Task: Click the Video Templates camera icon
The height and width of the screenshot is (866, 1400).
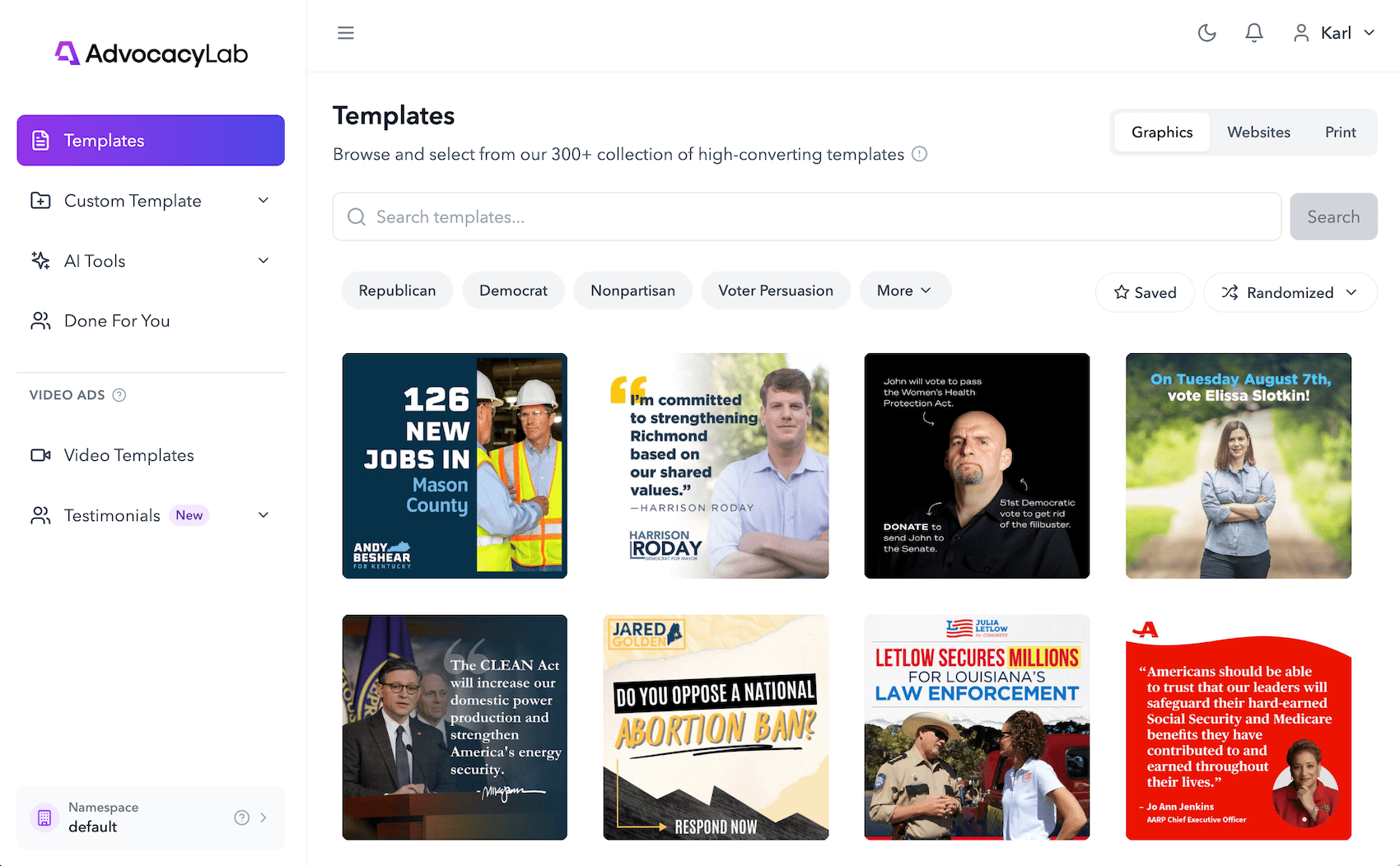Action: [x=40, y=455]
